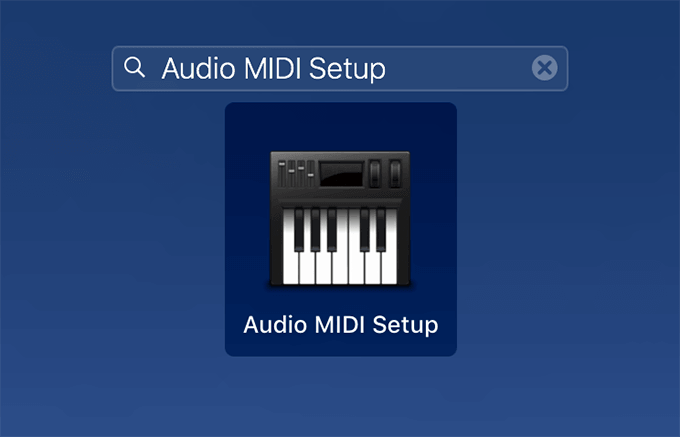The width and height of the screenshot is (680, 437).
Task: Click dark tile area above the keyboard icon
Action: coord(340,126)
